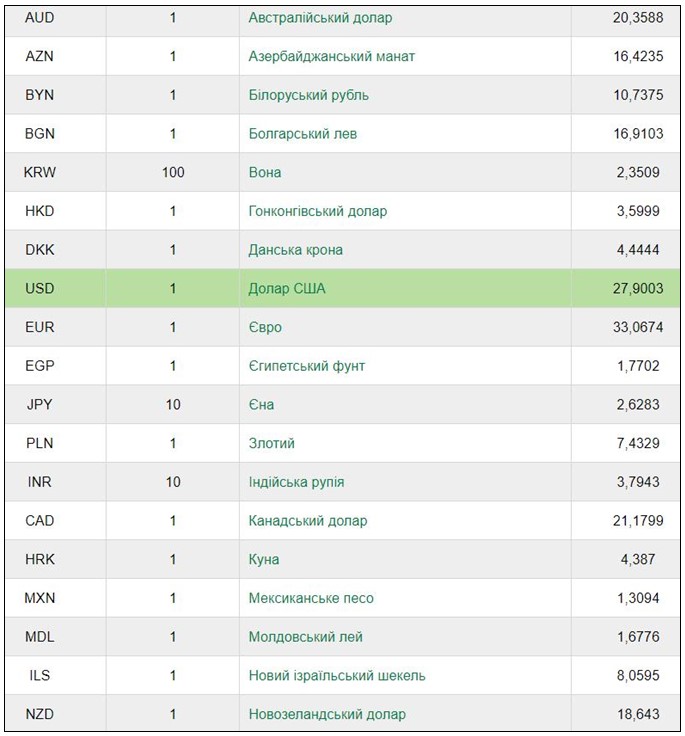
Task: Select the Новозеландський долар link
Action: (x=327, y=714)
